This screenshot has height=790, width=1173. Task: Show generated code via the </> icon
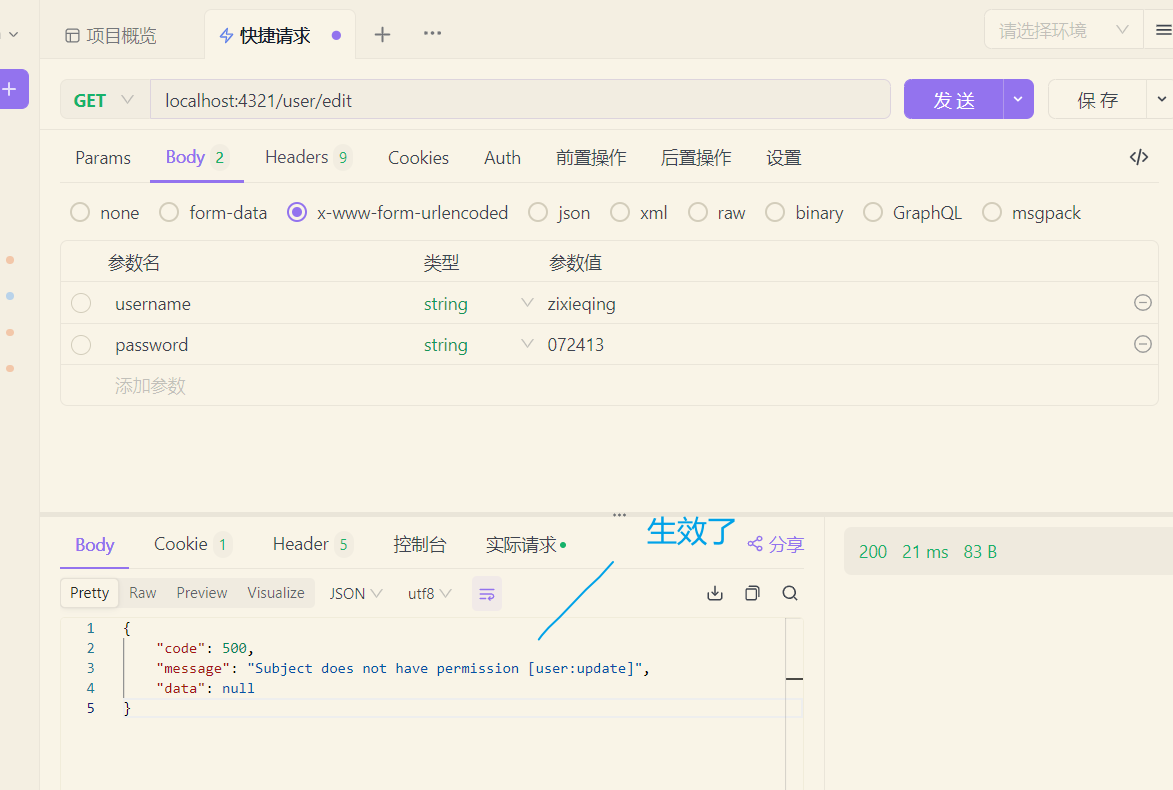1139,157
